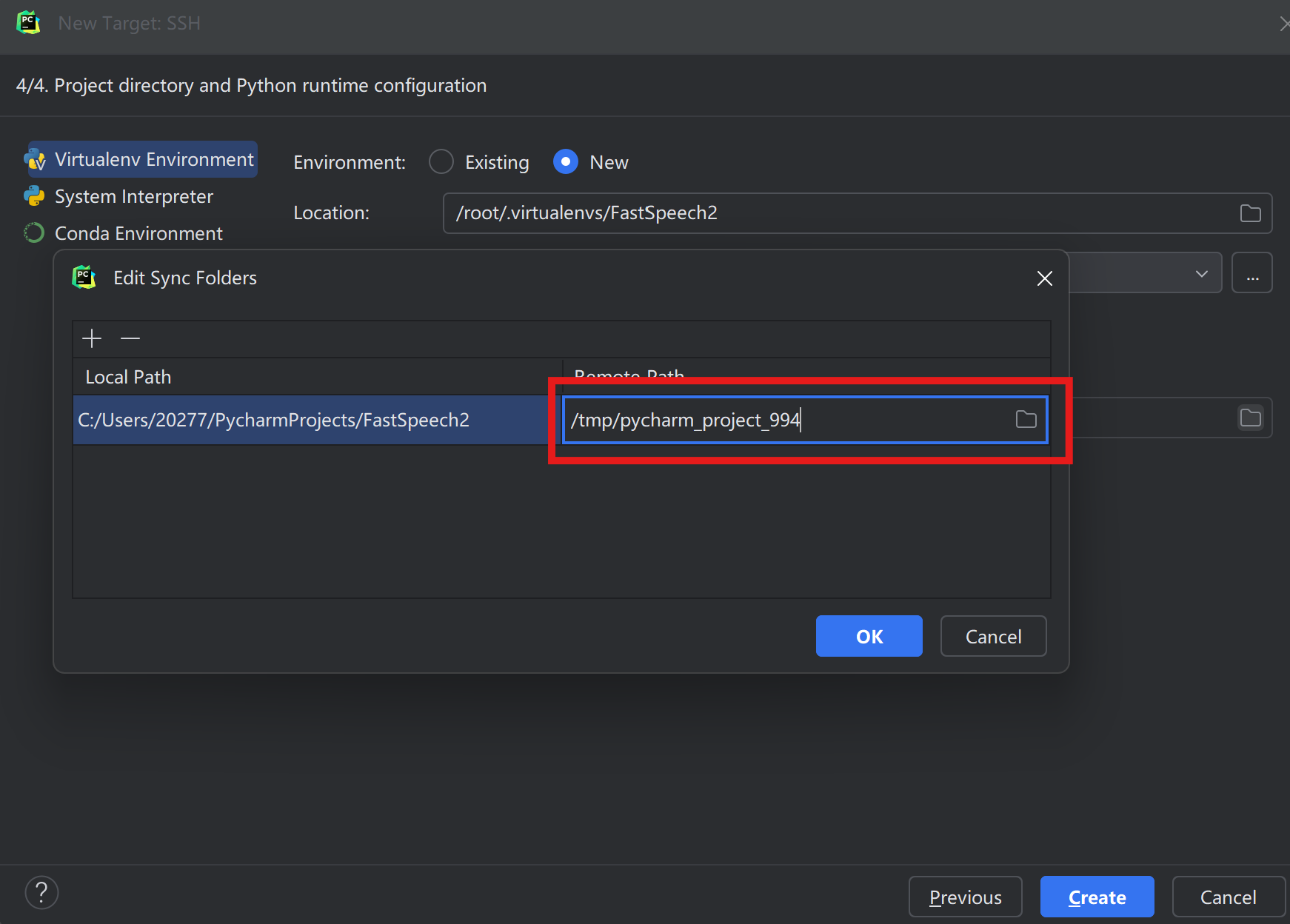The height and width of the screenshot is (924, 1290).
Task: Choose Conda Environment in sidebar
Action: tap(138, 234)
